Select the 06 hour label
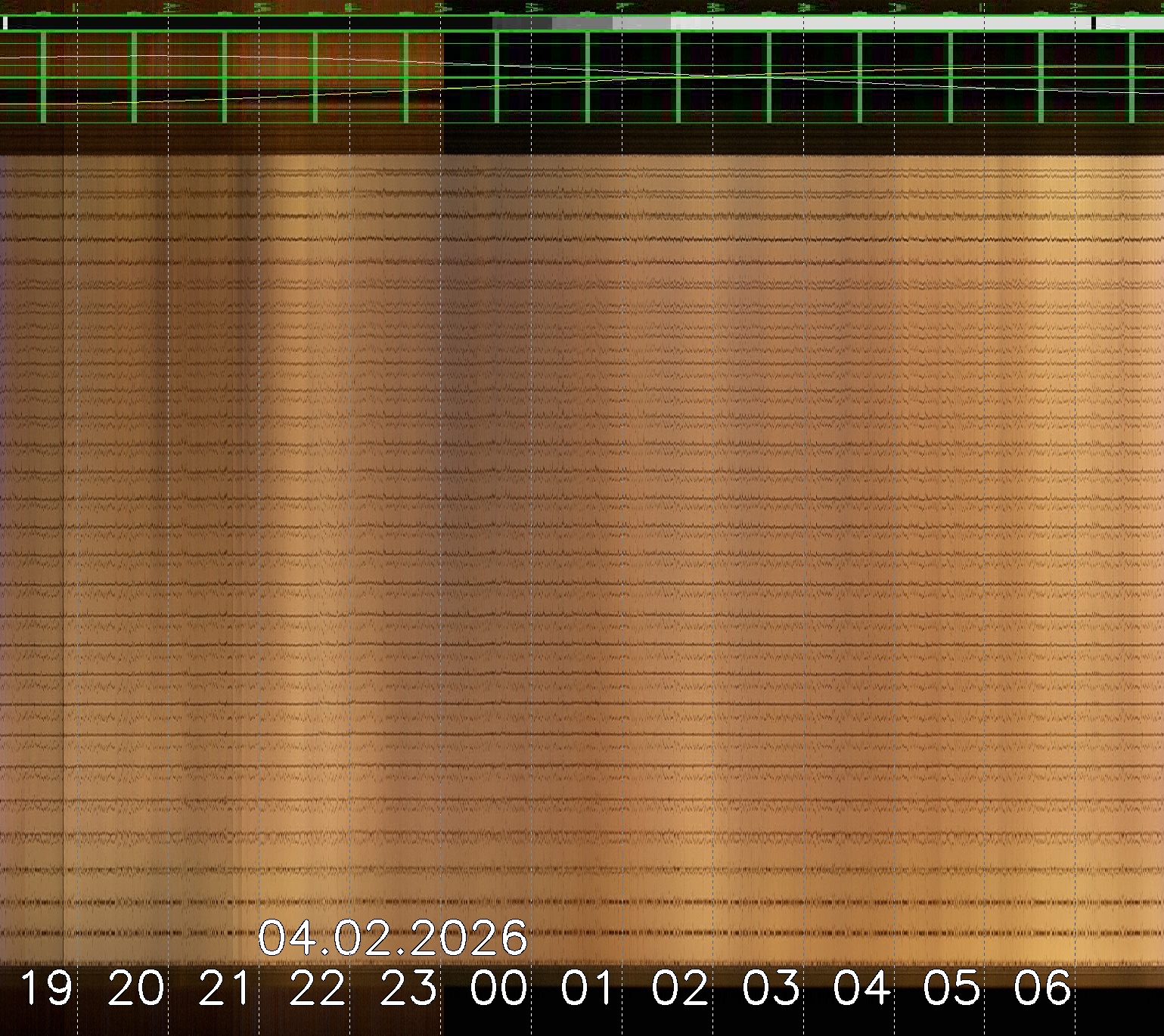 (1043, 988)
